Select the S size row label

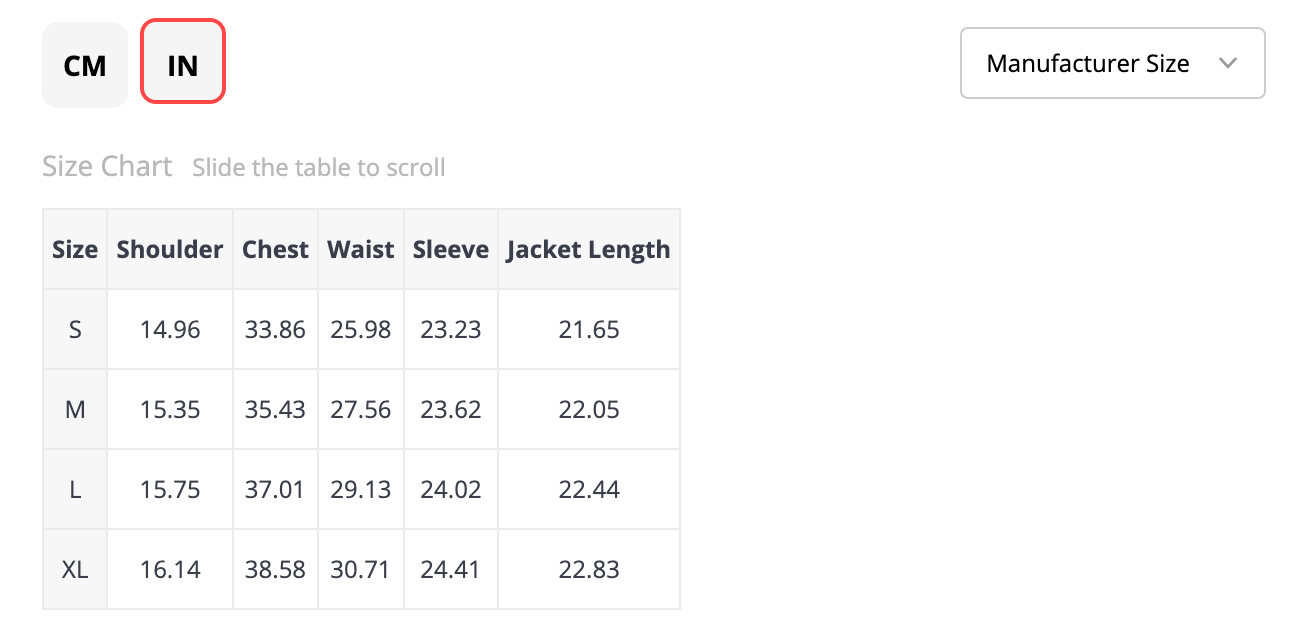(75, 329)
